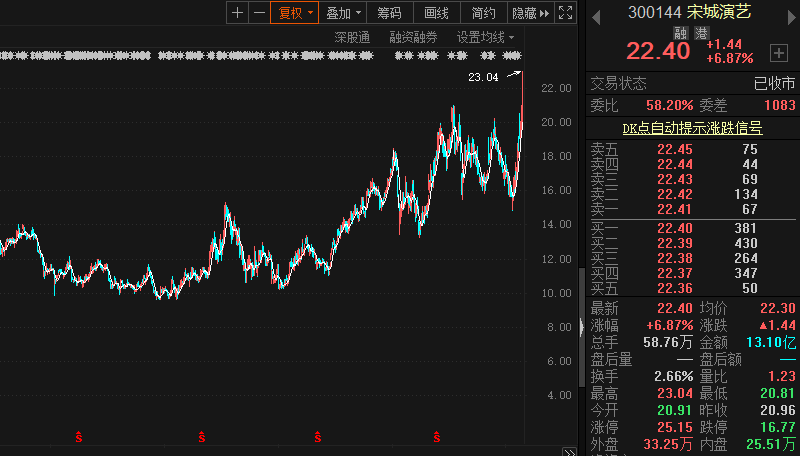Collapse side panel using splitter arrow
800x456 pixels.
tap(582, 326)
